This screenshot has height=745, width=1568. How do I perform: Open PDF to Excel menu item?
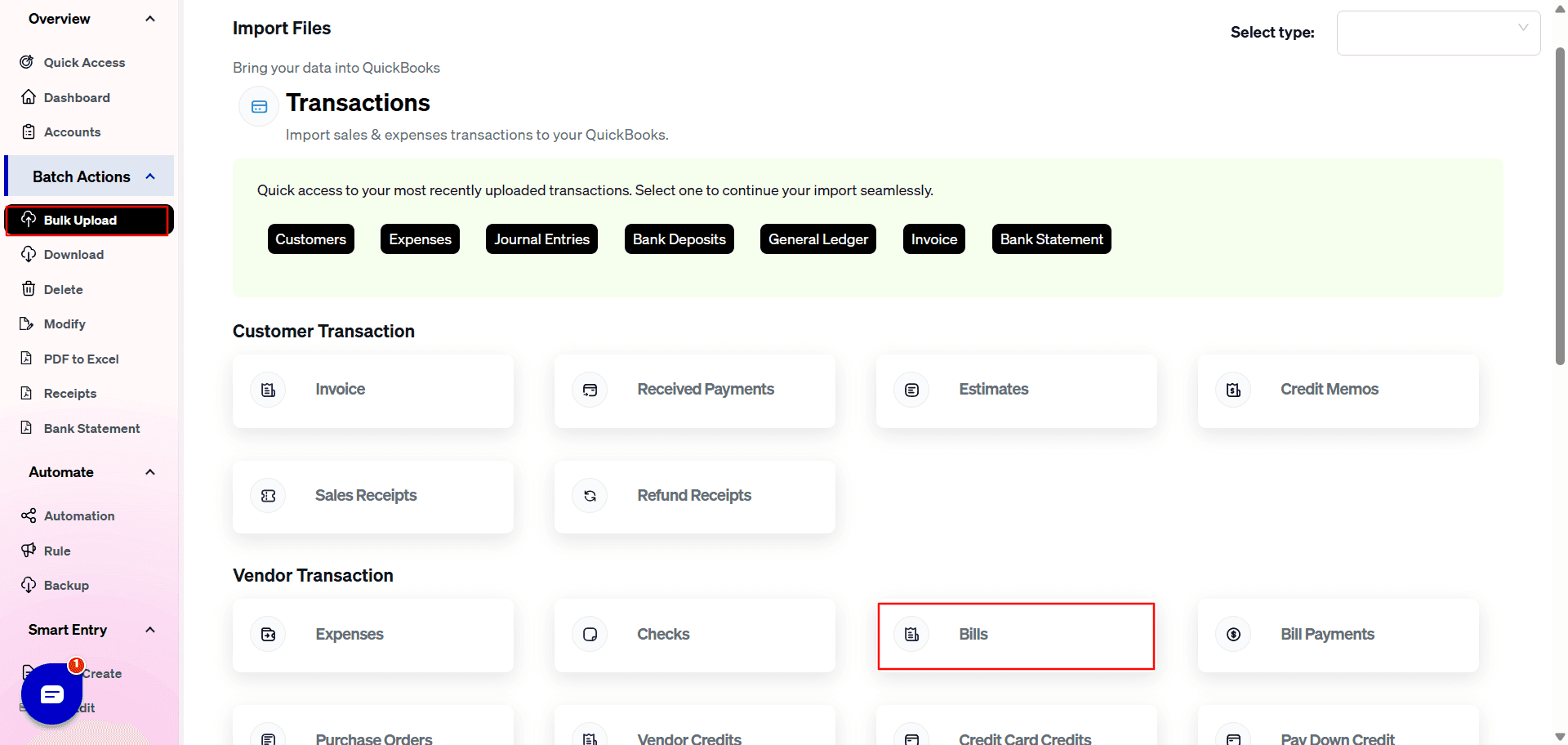[81, 359]
